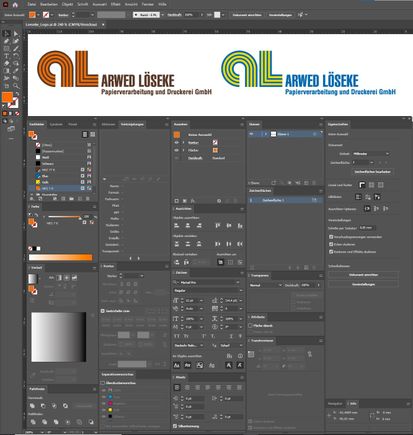Open the Stärke dropdown in Kontur panel
Image resolution: width=413 pixels, height=435 pixels.
[142, 276]
